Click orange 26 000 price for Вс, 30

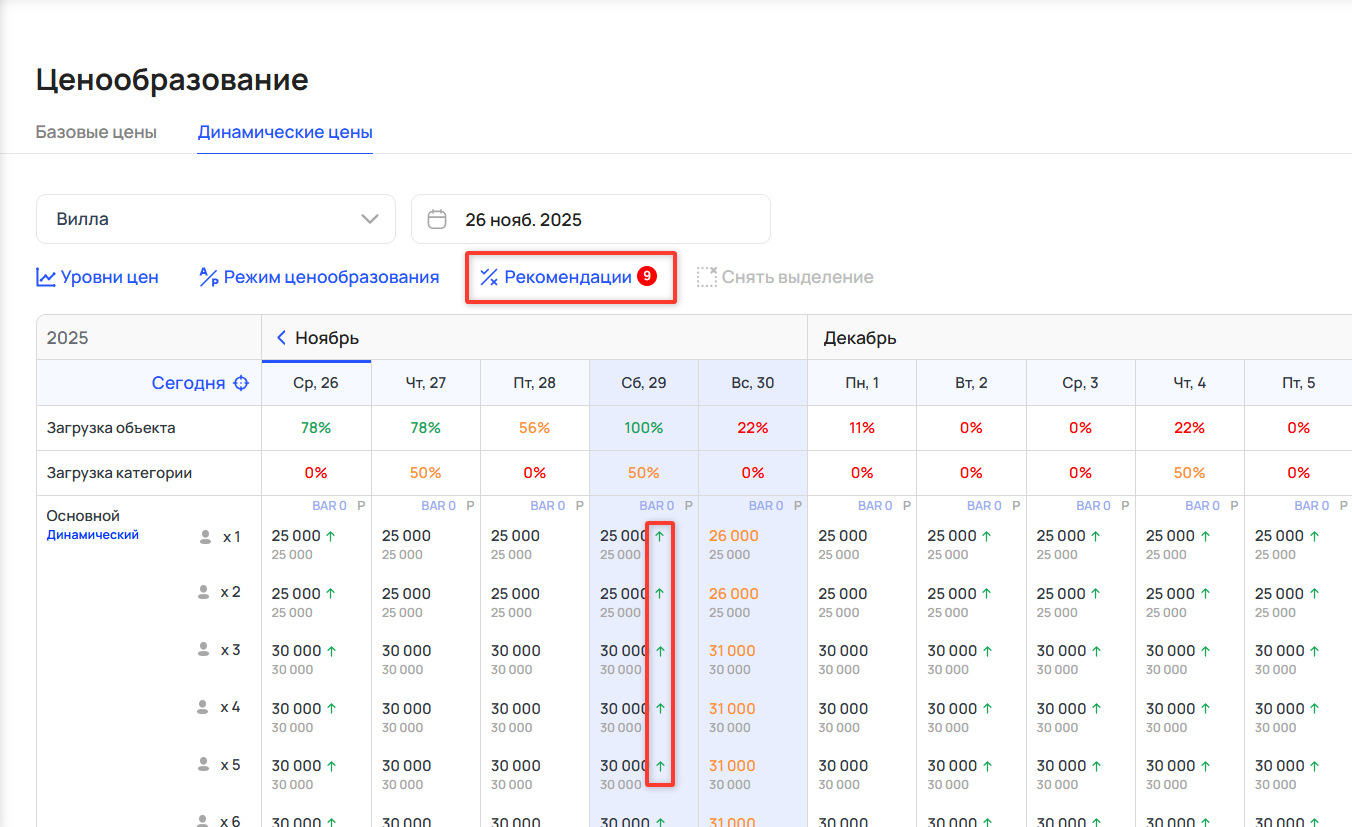point(733,536)
